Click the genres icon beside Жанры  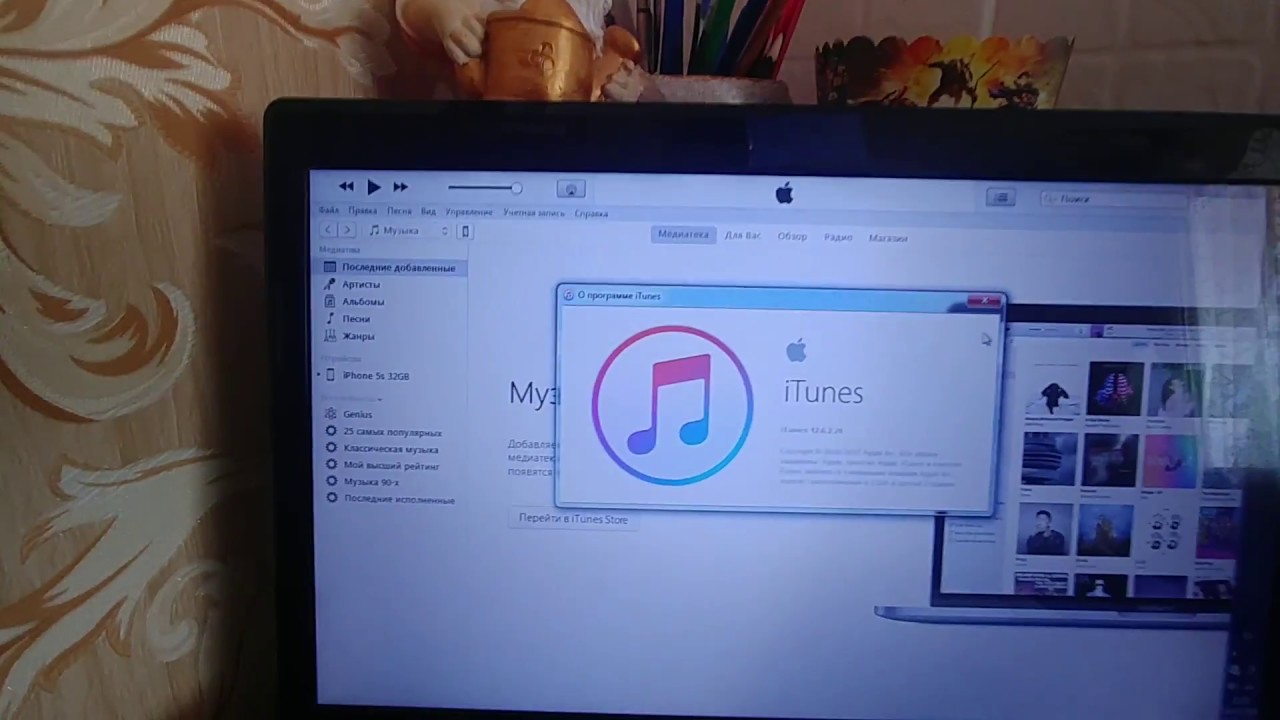pos(330,336)
